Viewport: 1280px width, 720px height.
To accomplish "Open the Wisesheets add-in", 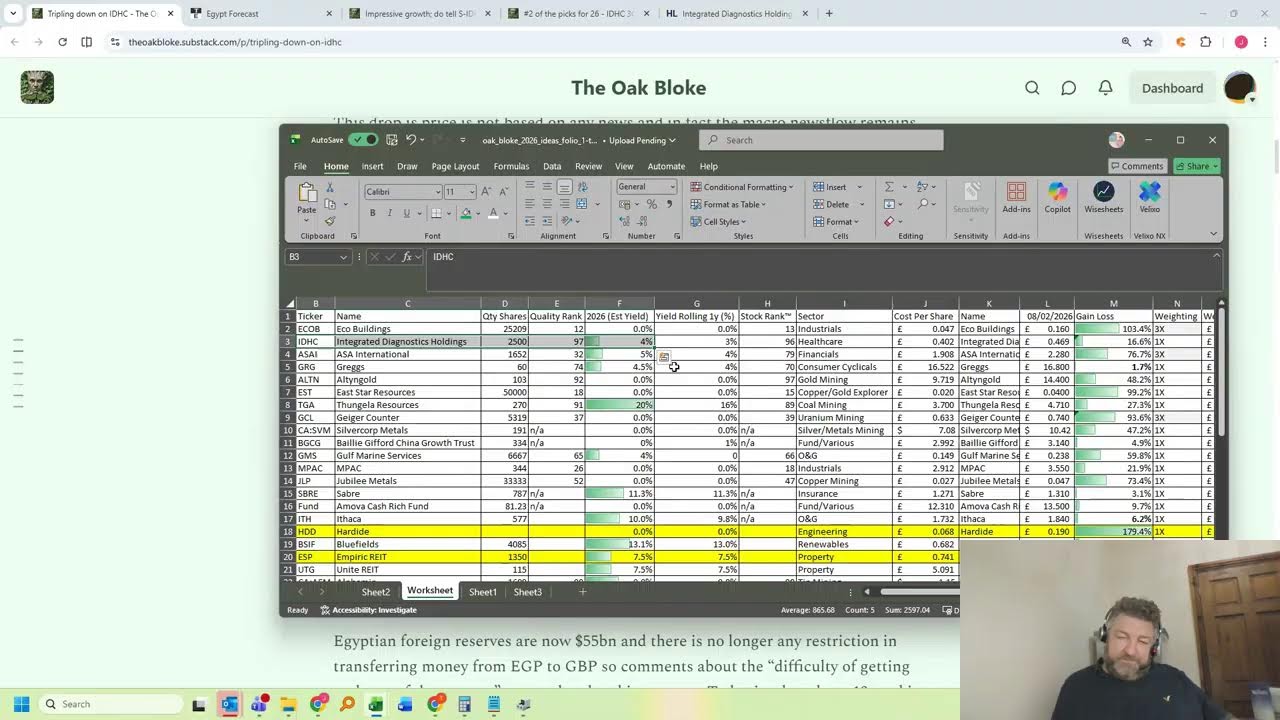I will [x=1104, y=195].
